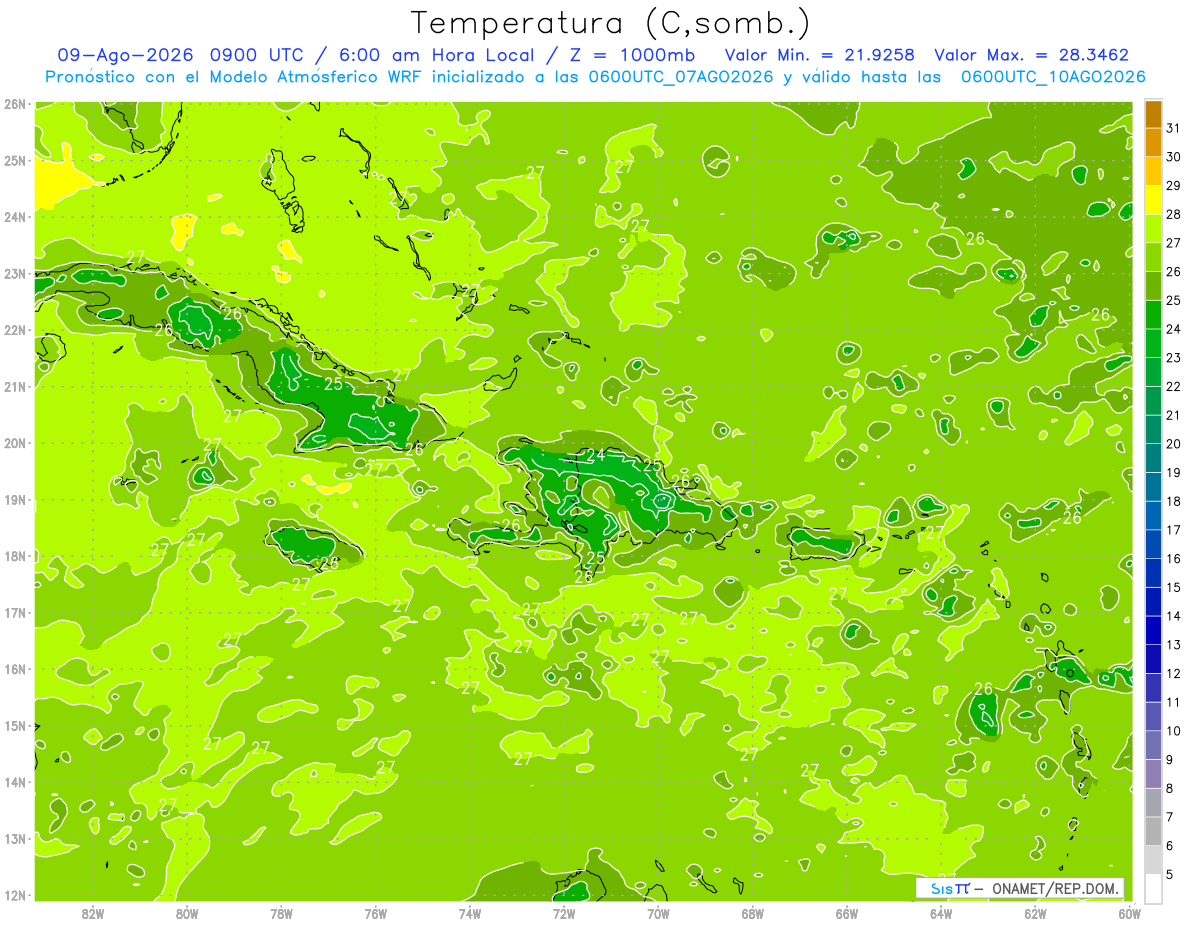Image resolution: width=1200 pixels, height=927 pixels.
Task: Click the latitude label "24N"
Action: pyautogui.click(x=15, y=217)
